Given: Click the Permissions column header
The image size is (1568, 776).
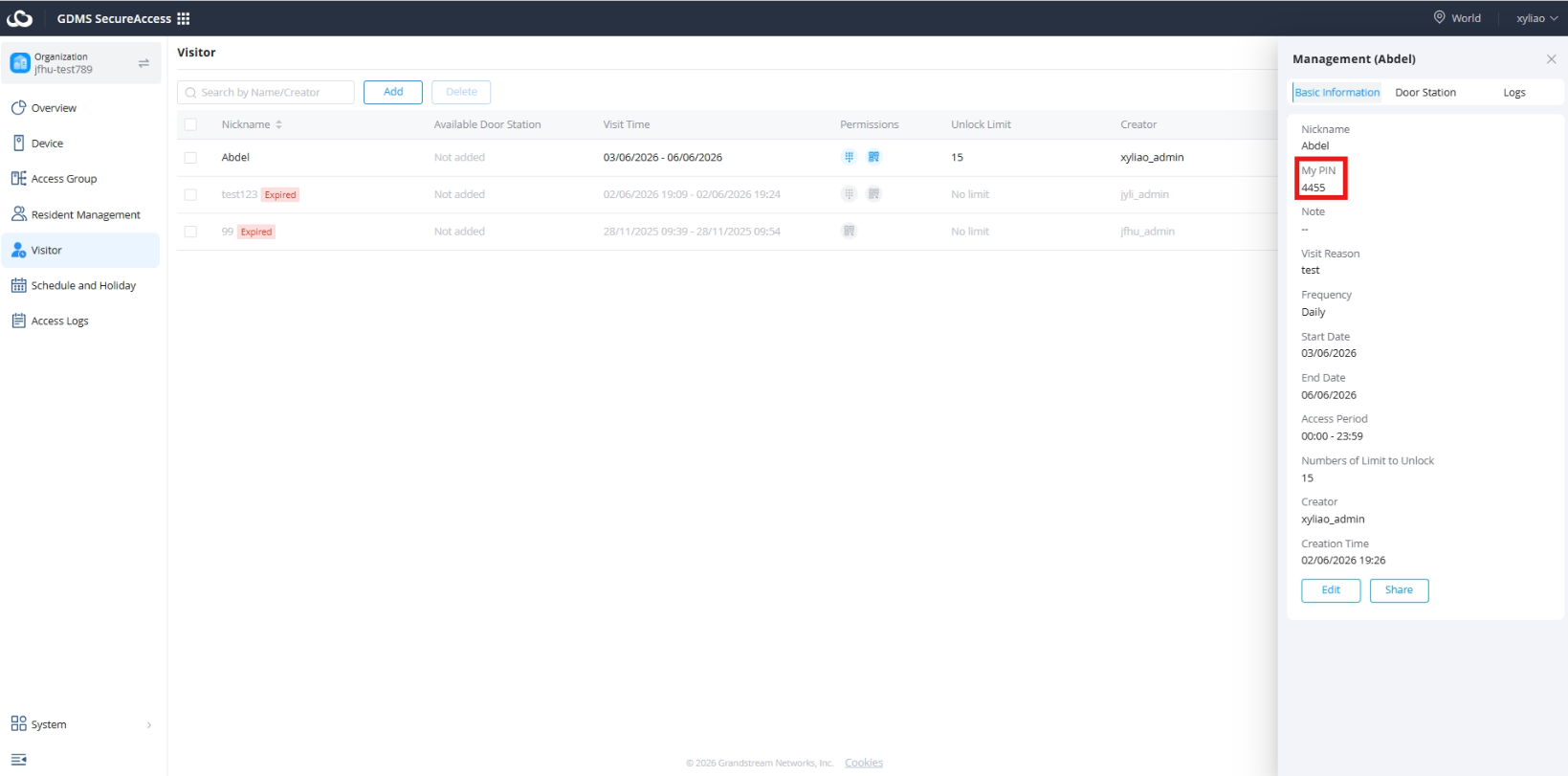Looking at the screenshot, I should [869, 124].
